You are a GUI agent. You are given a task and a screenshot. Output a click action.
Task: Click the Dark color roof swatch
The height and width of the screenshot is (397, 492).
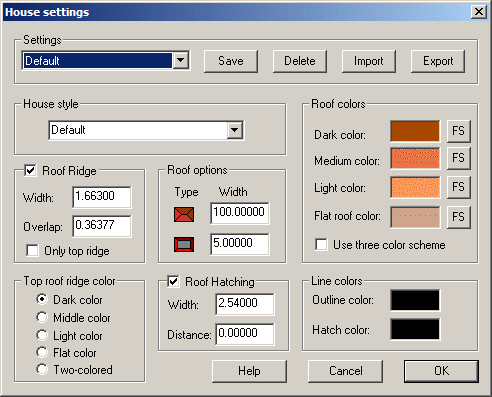(415, 131)
